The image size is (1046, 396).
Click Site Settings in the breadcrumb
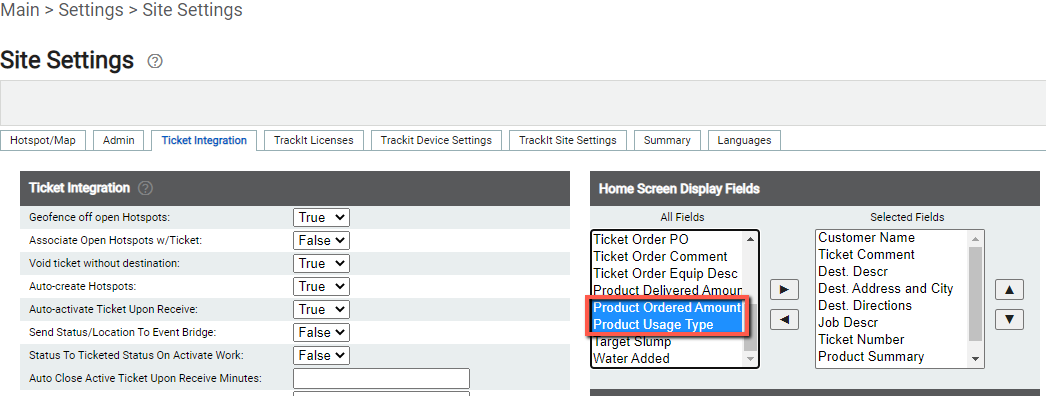(193, 10)
